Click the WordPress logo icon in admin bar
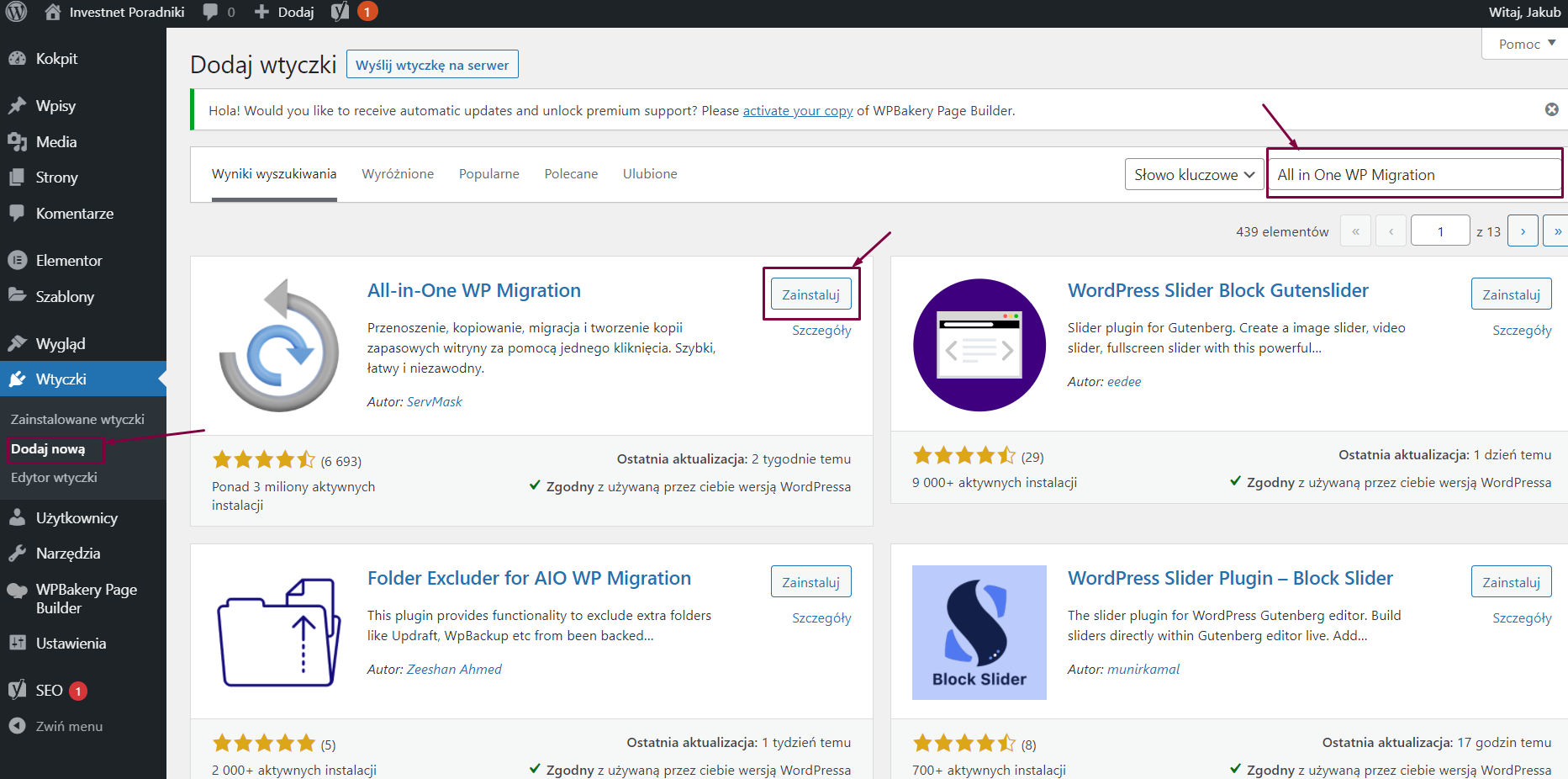The width and height of the screenshot is (1568, 779). [x=17, y=12]
